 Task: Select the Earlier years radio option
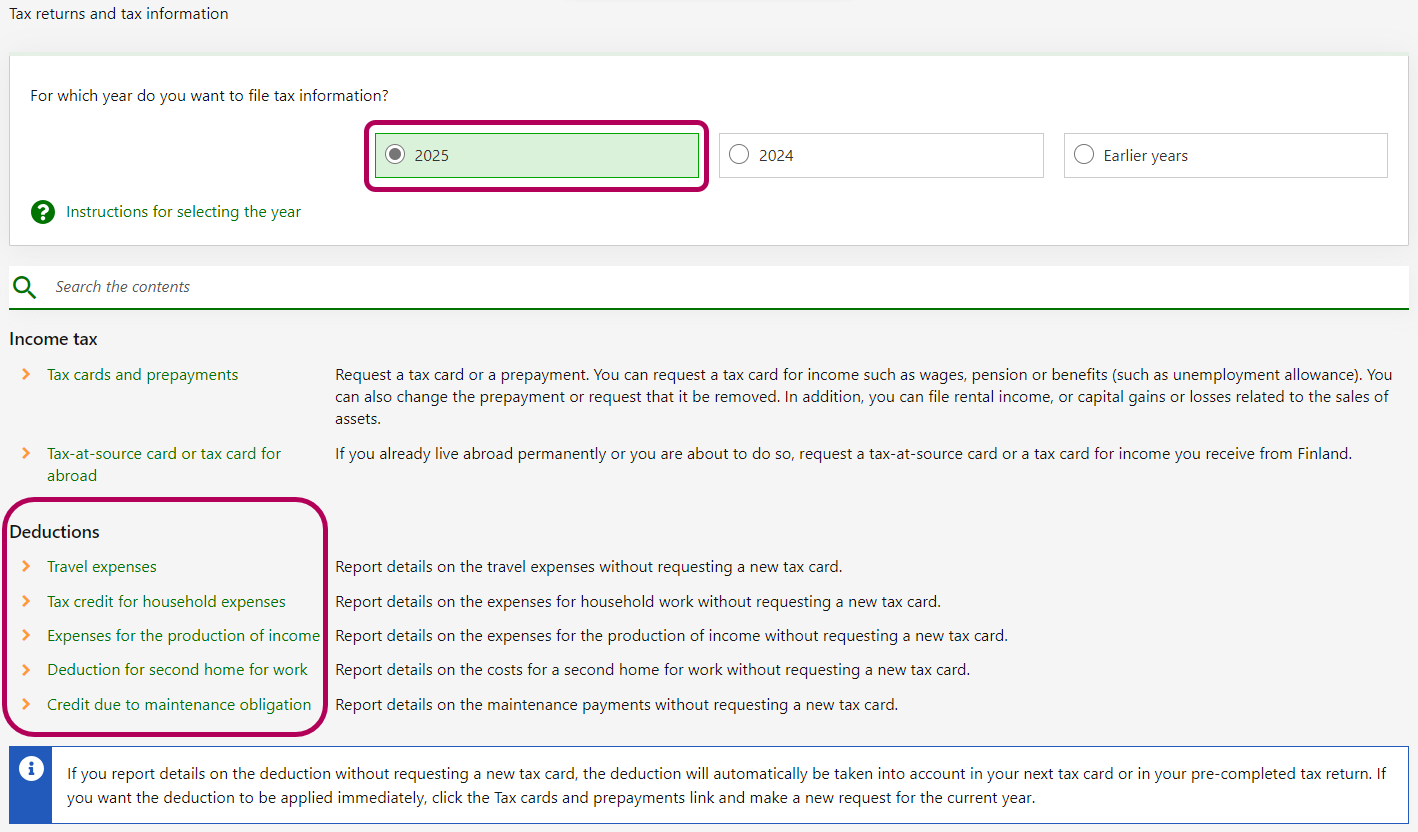coord(1084,155)
